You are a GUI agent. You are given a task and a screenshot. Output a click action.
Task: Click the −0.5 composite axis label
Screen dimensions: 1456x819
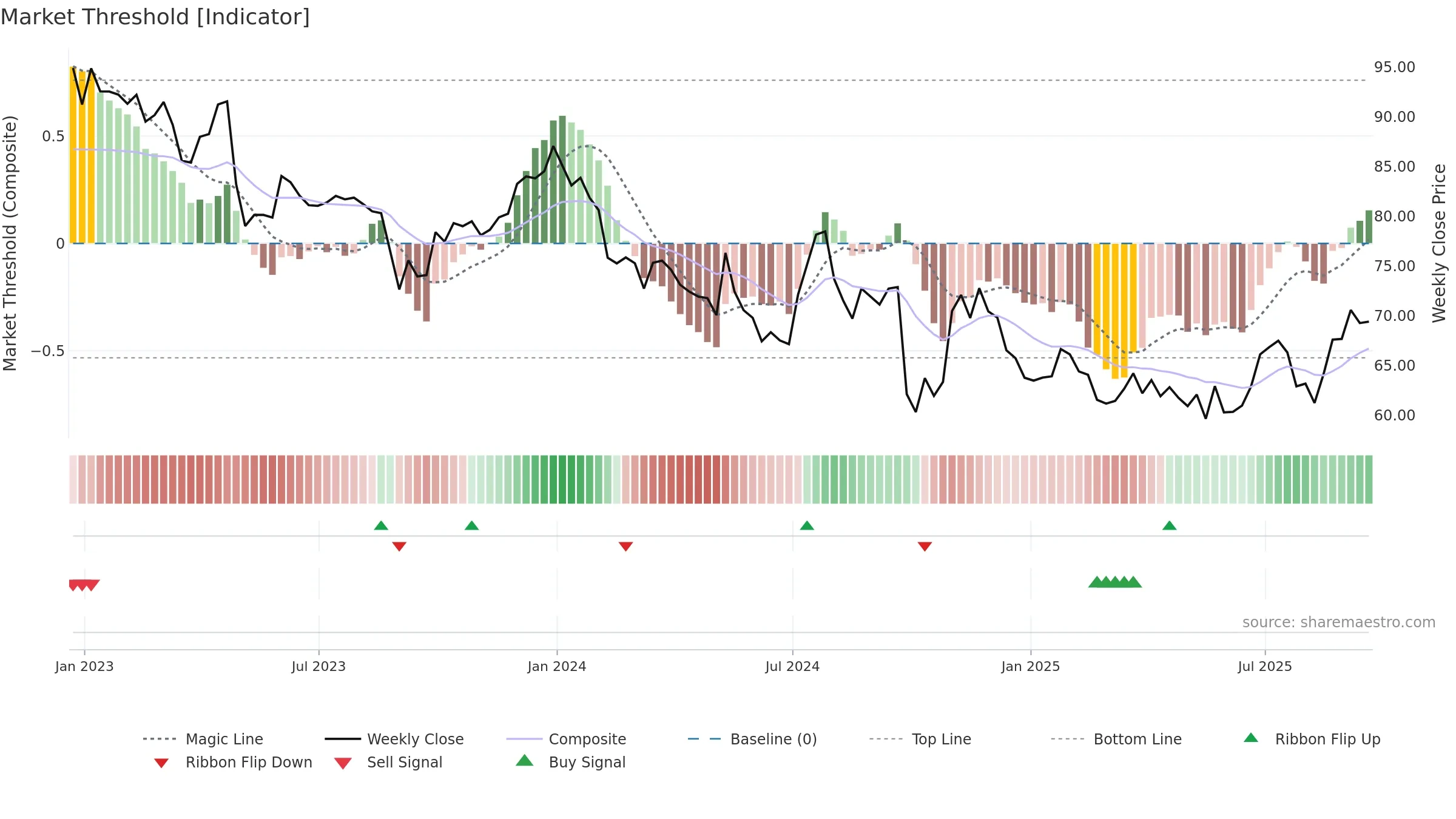pyautogui.click(x=48, y=351)
